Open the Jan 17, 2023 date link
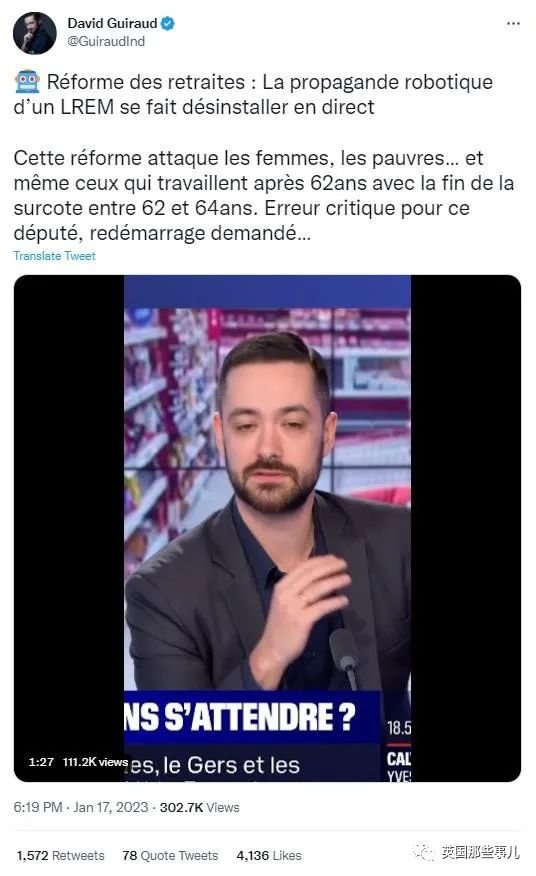The height and width of the screenshot is (876, 536). [111, 807]
